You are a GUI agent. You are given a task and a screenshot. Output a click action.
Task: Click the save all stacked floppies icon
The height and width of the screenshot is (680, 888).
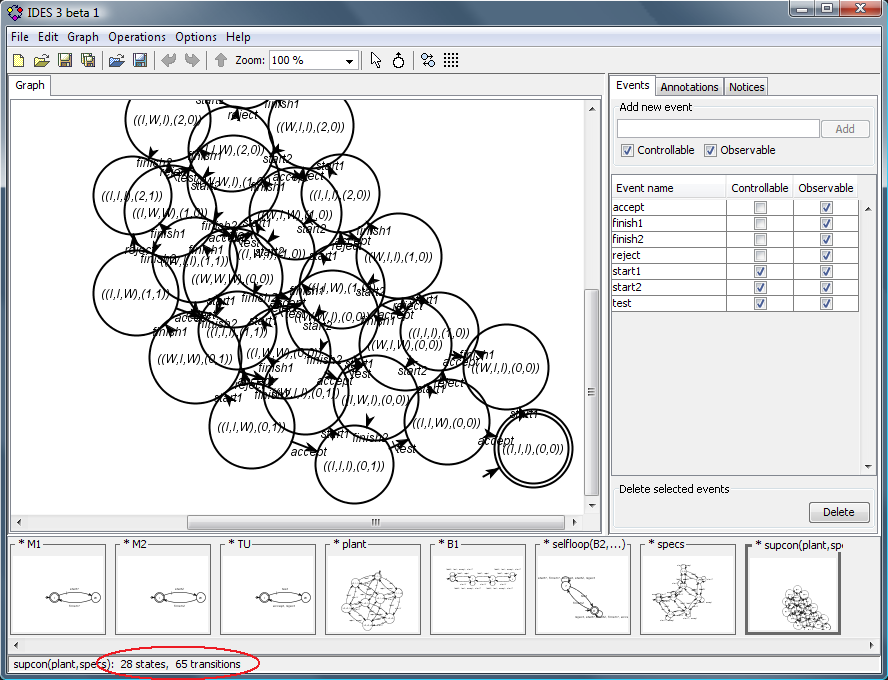[88, 61]
